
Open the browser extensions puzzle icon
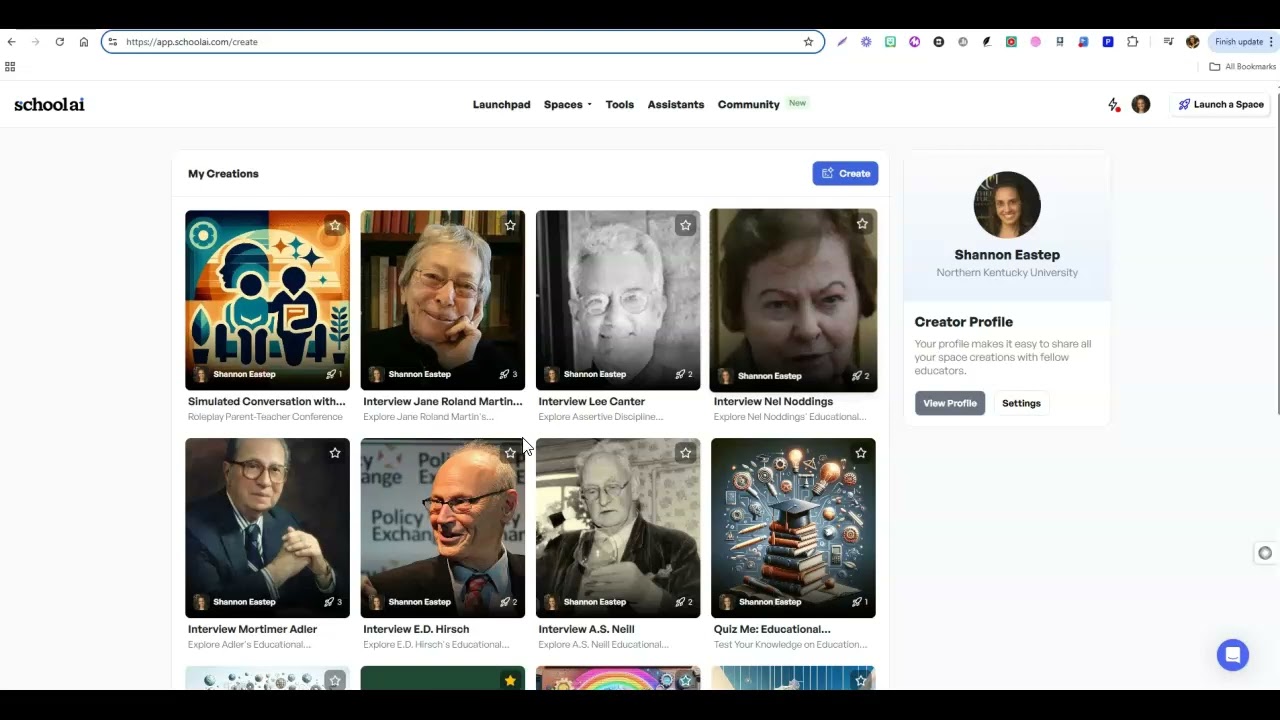pos(1132,42)
